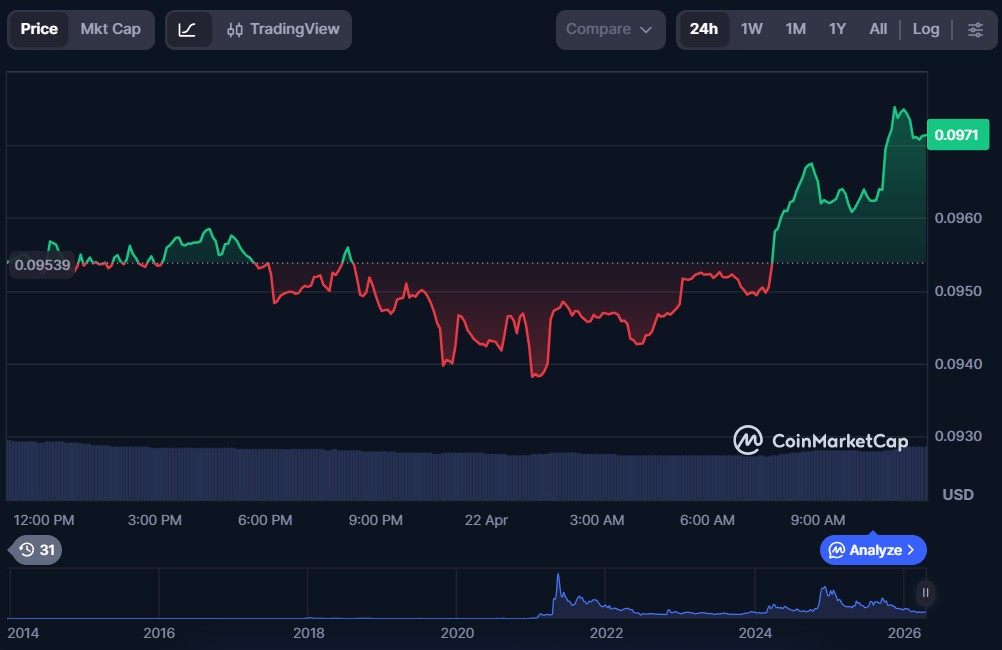
Task: Select the 1M time range
Action: pyautogui.click(x=795, y=29)
